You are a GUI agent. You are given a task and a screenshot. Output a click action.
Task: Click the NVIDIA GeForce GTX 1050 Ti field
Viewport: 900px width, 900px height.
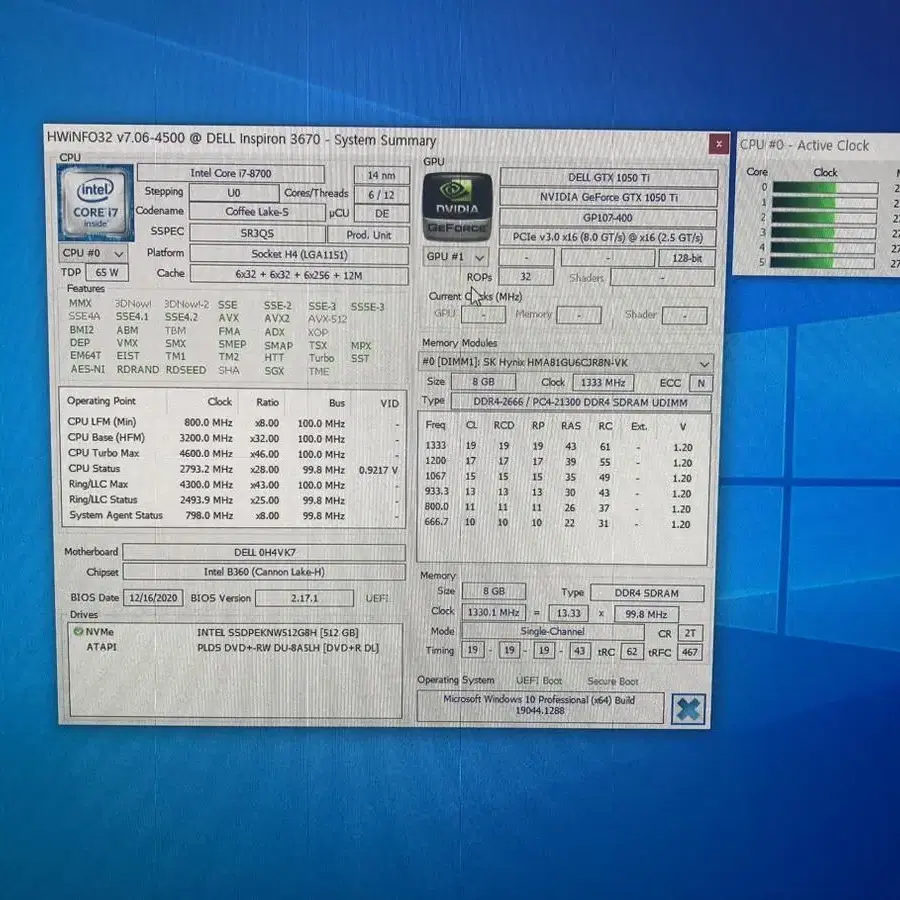point(608,197)
